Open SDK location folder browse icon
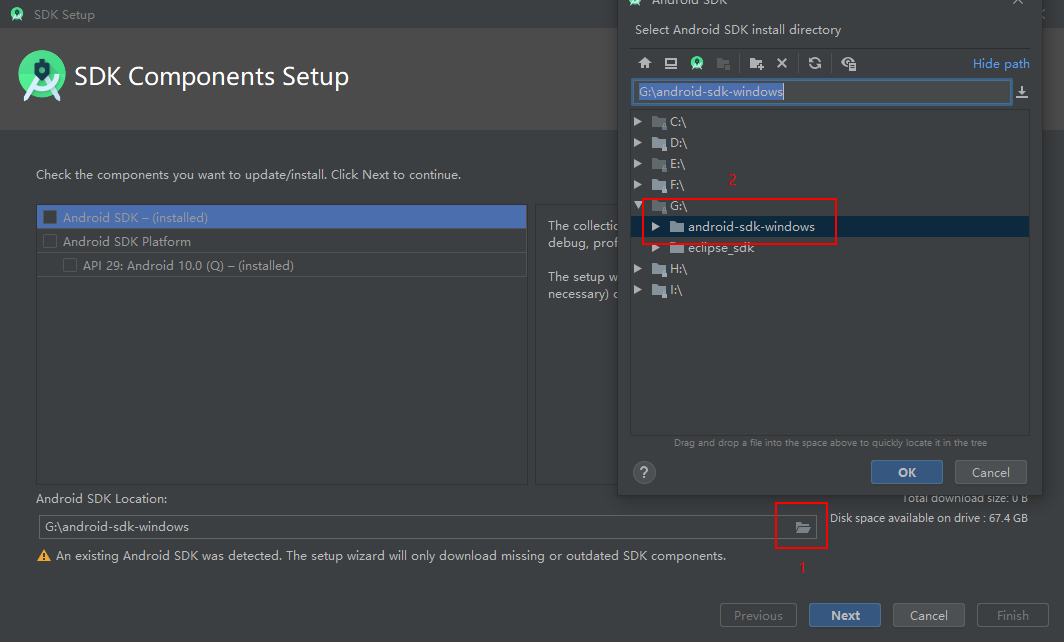This screenshot has height=642, width=1064. [x=803, y=527]
